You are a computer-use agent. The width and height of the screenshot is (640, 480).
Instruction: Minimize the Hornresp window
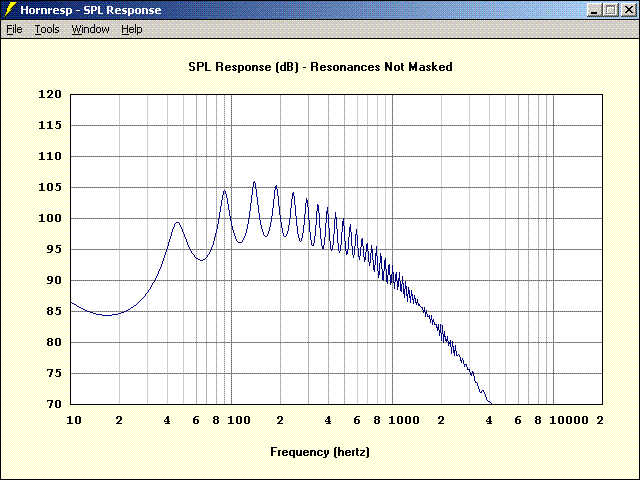(594, 10)
